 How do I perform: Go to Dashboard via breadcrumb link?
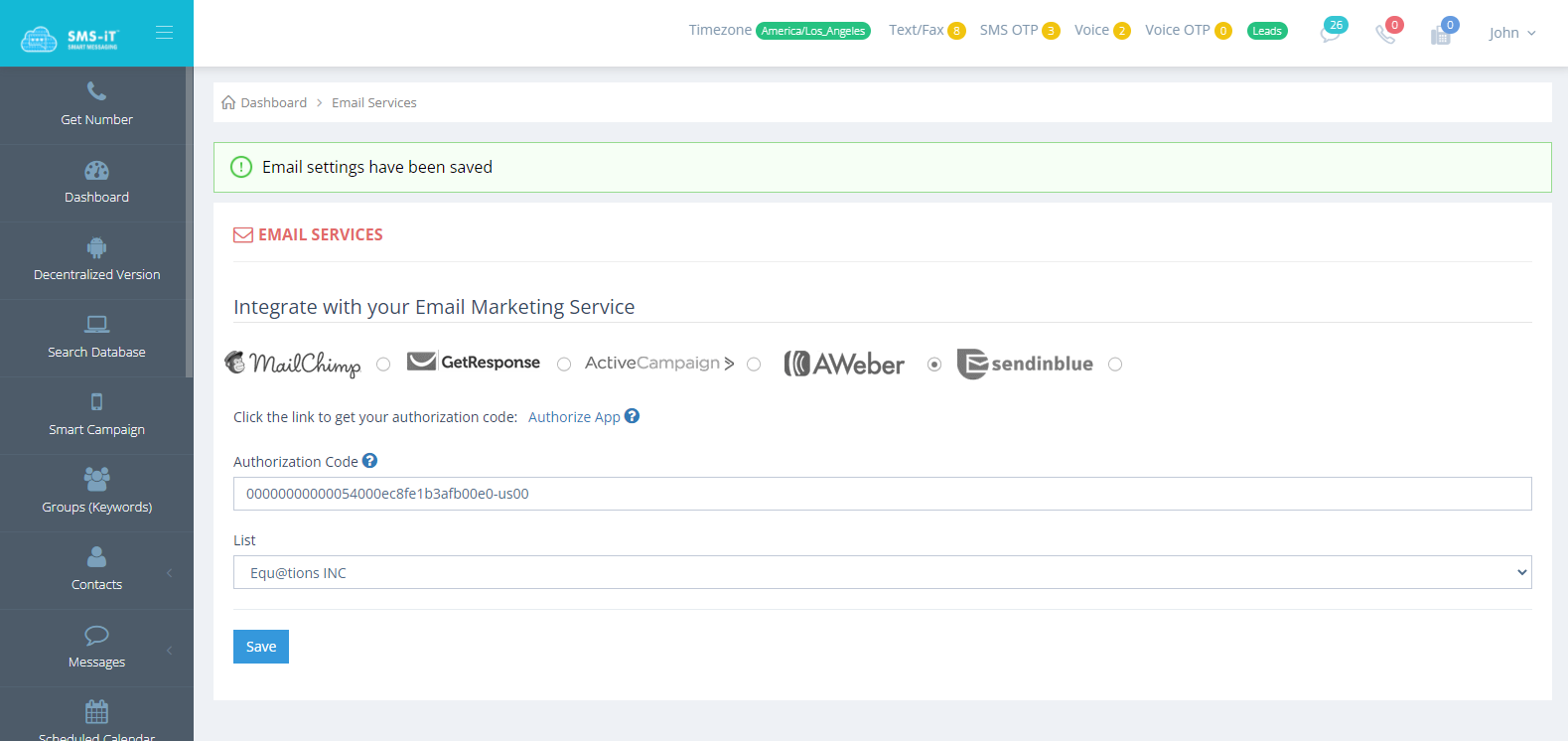[274, 102]
